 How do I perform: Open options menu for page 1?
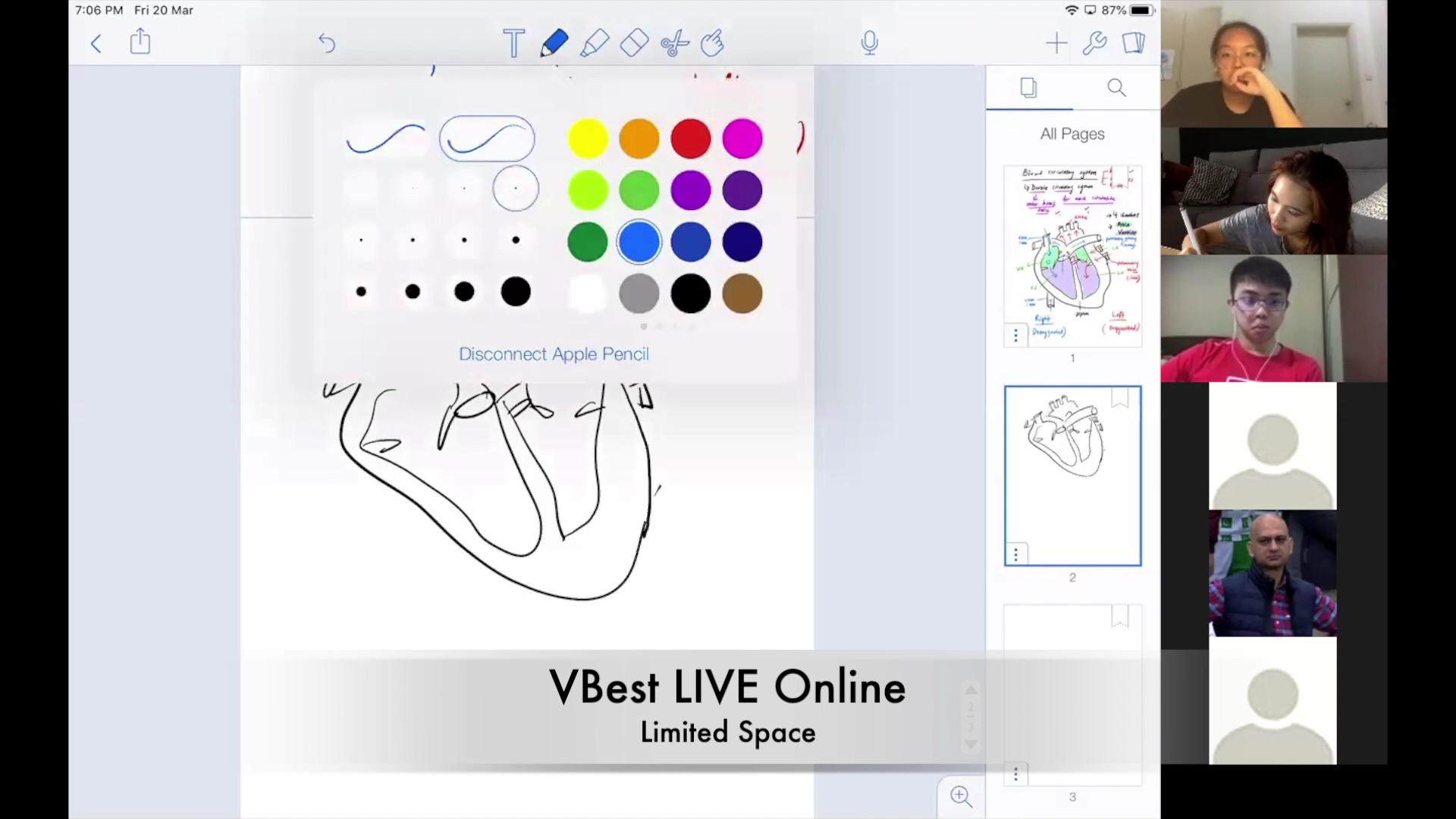click(x=1016, y=335)
